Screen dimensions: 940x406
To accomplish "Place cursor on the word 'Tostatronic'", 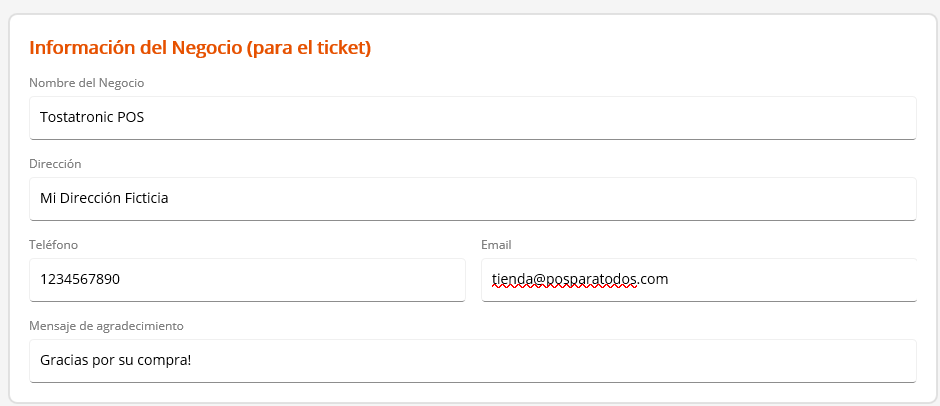I will coord(76,117).
